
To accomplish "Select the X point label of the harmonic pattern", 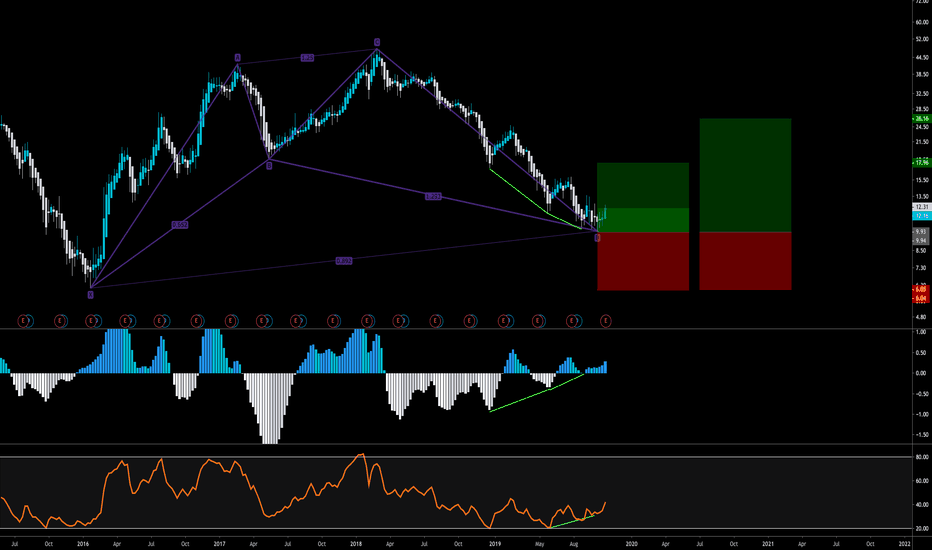I will (90, 294).
